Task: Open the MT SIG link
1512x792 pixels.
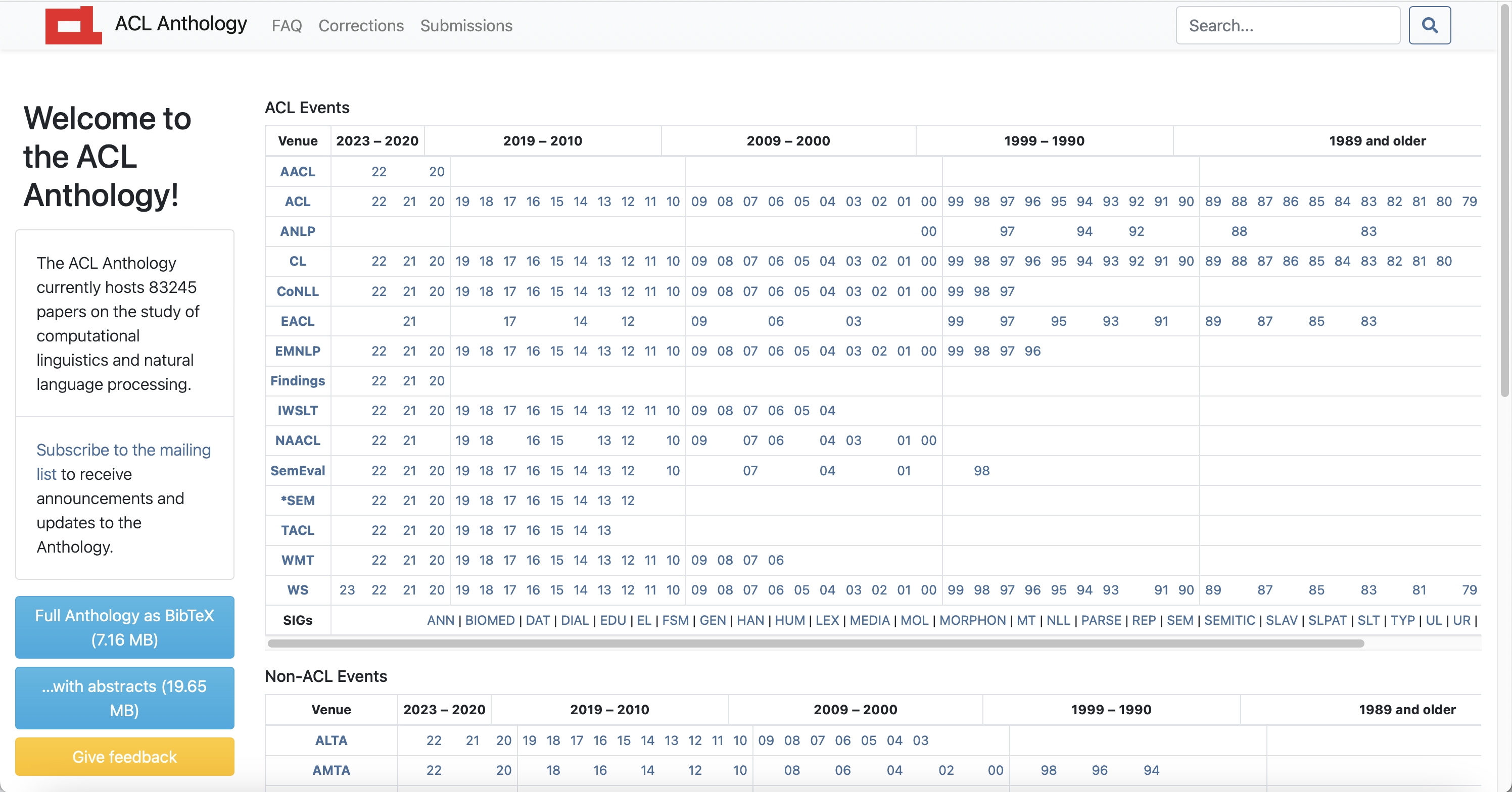Action: pyautogui.click(x=1026, y=620)
